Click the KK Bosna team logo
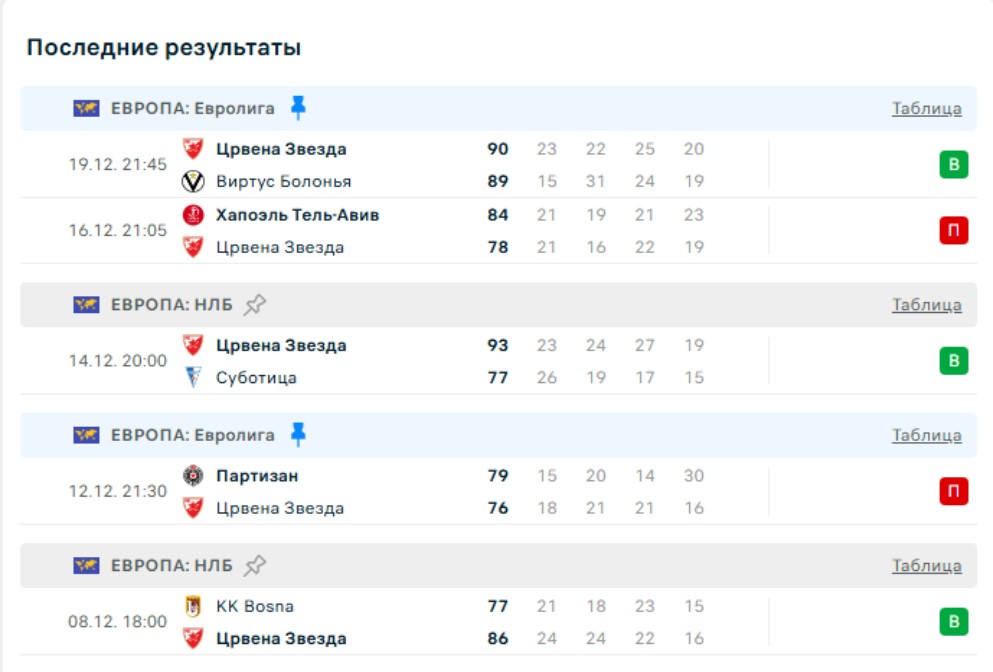The height and width of the screenshot is (672, 993). tap(193, 606)
